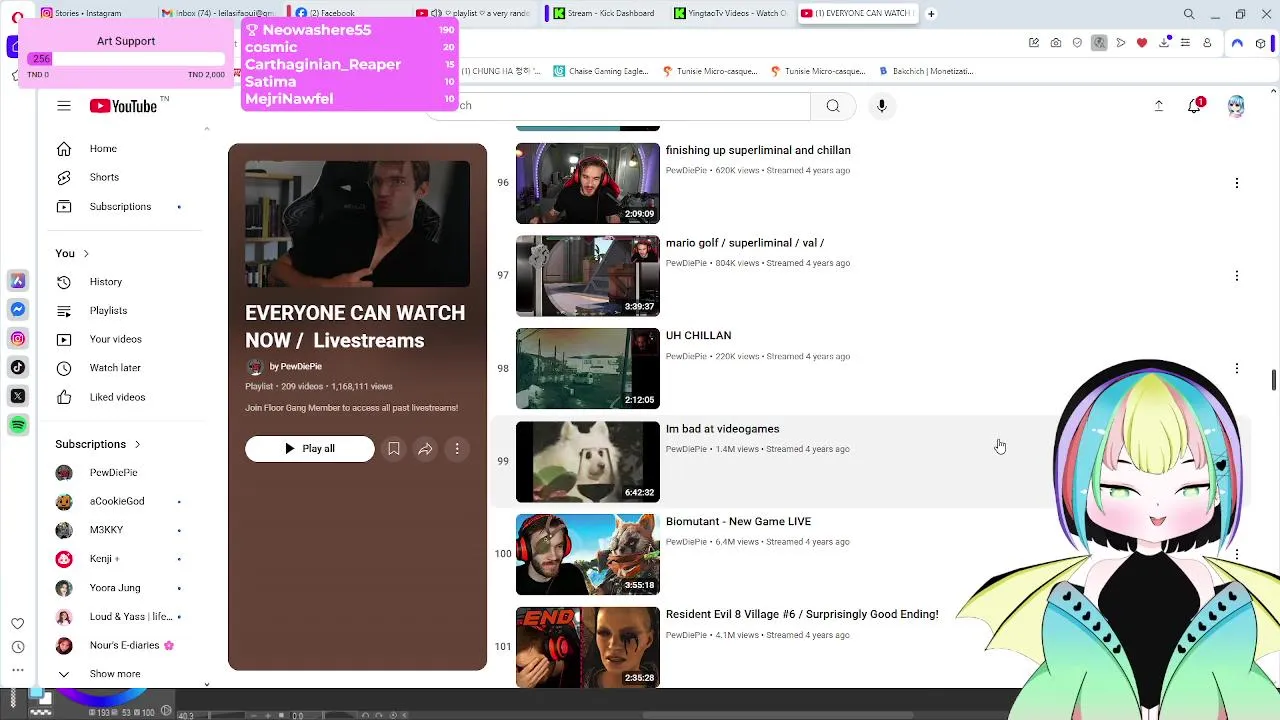Image resolution: width=1280 pixels, height=720 pixels.
Task: Open Liked videos in sidebar
Action: click(x=125, y=397)
